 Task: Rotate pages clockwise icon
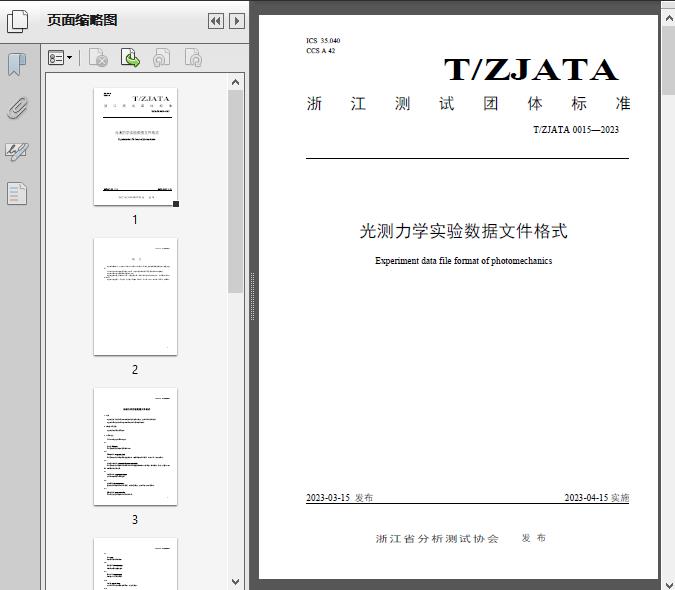tap(193, 58)
